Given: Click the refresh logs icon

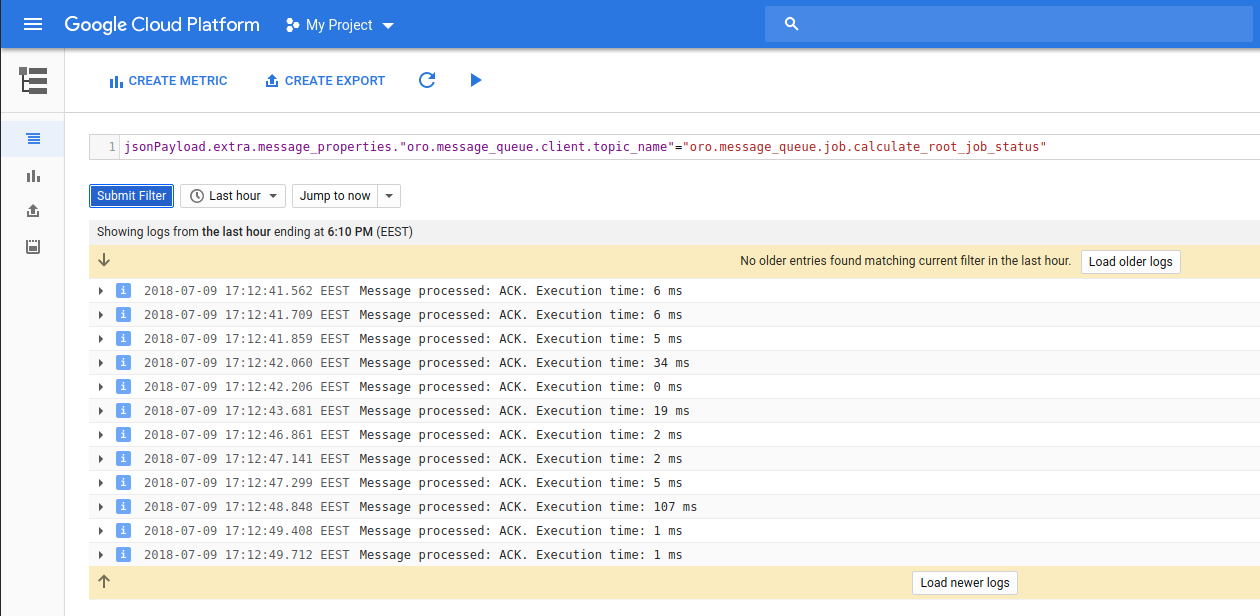Looking at the screenshot, I should 427,80.
